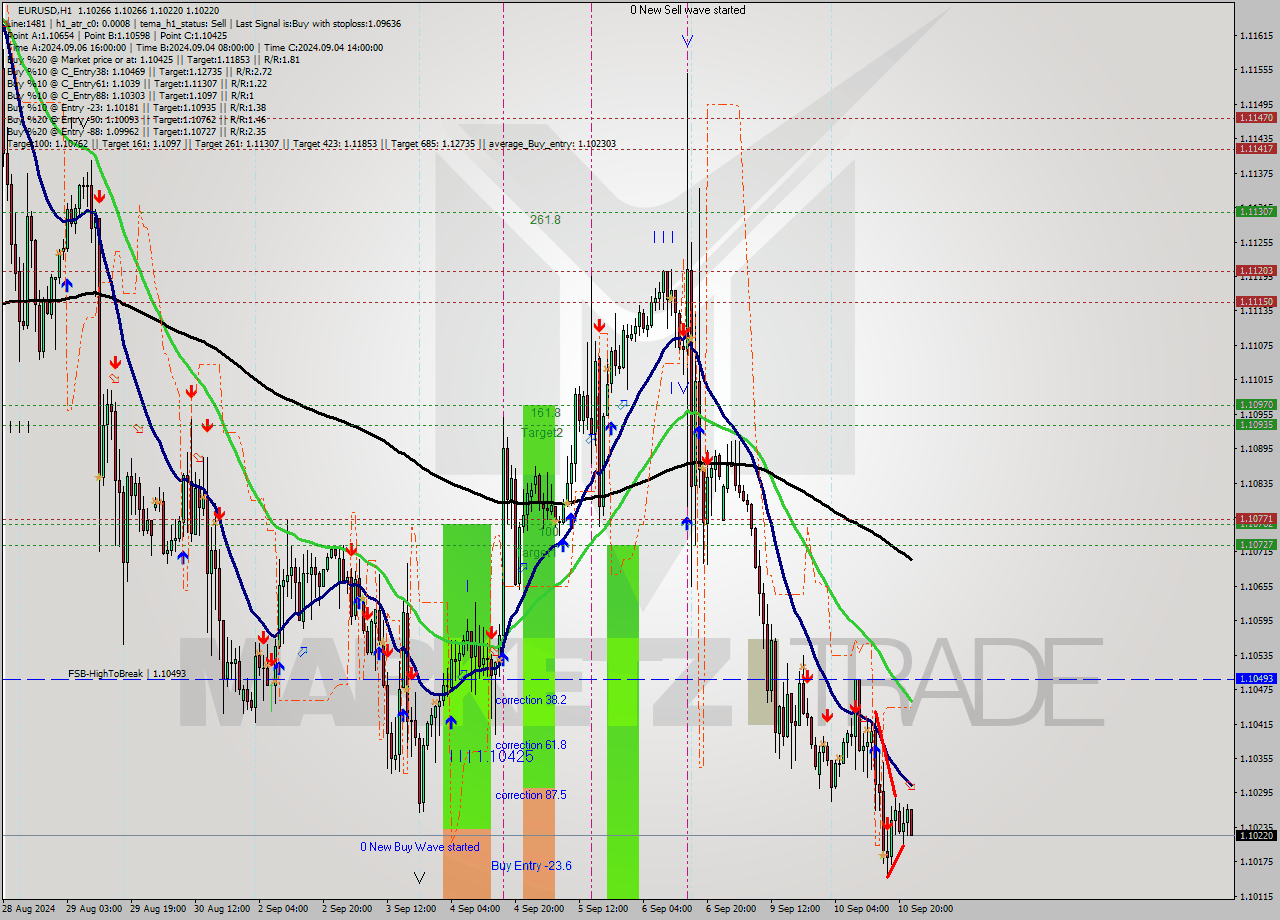Click the '28 Aug 2024' date label
Image resolution: width=1280 pixels, height=920 pixels.
tap(29, 909)
